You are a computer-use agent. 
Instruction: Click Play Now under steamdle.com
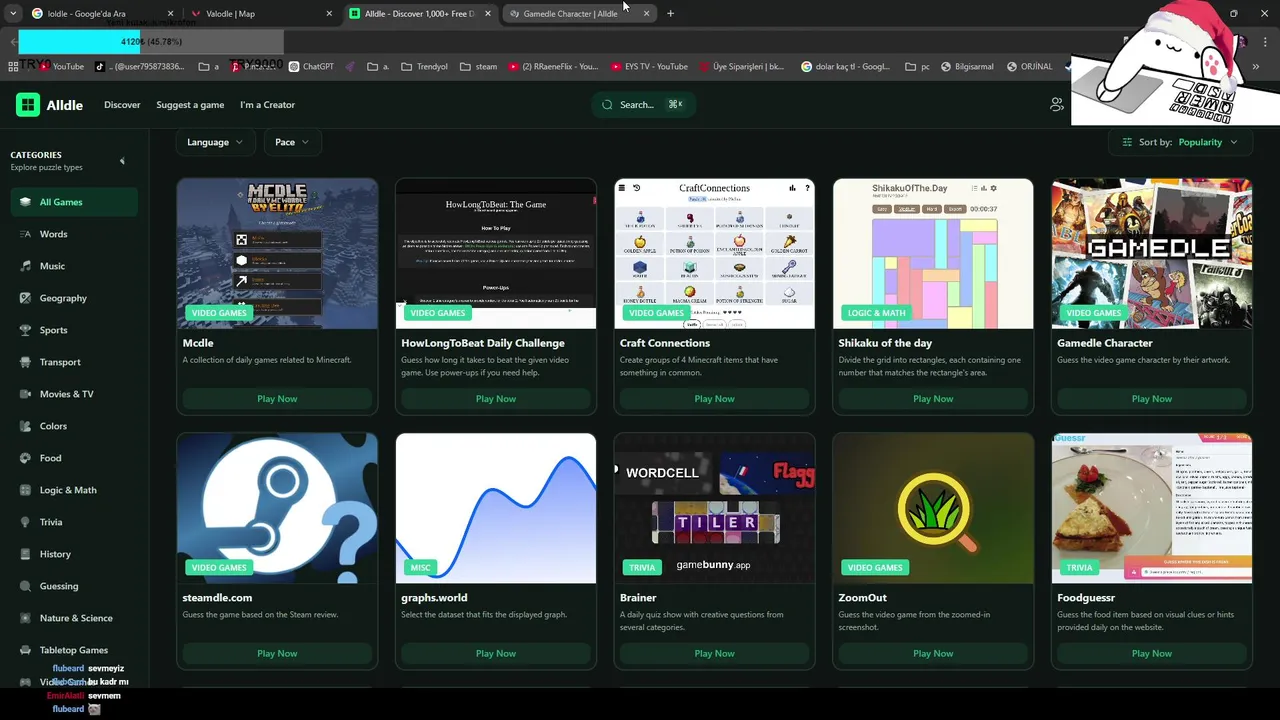coord(277,654)
